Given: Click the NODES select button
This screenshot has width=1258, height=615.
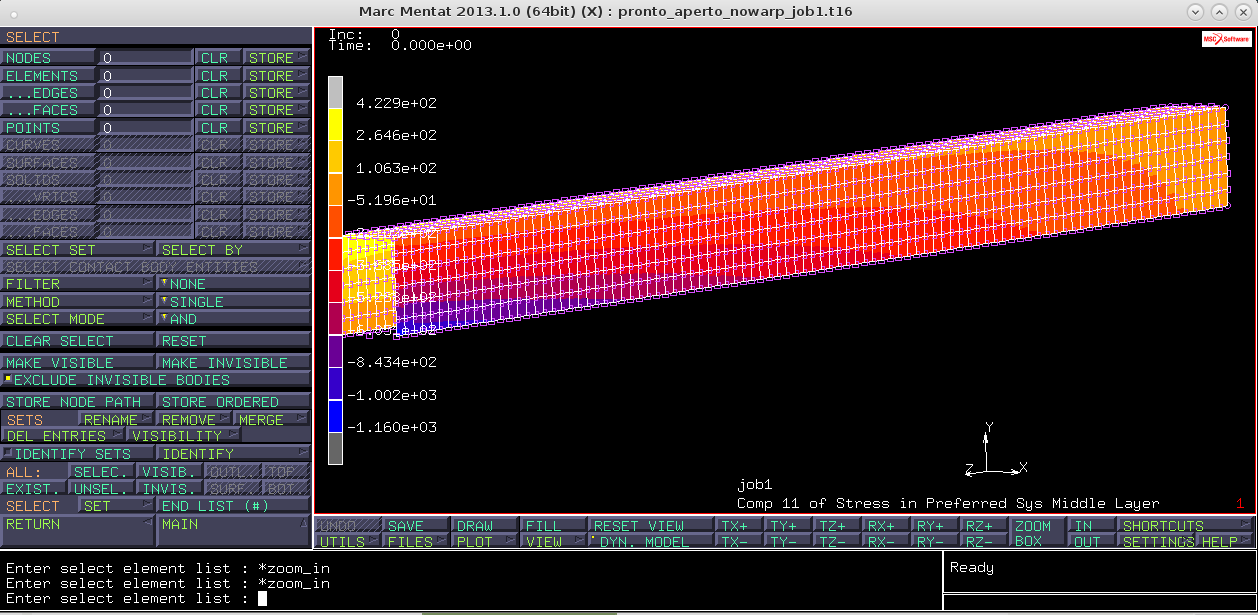Looking at the screenshot, I should (48, 58).
